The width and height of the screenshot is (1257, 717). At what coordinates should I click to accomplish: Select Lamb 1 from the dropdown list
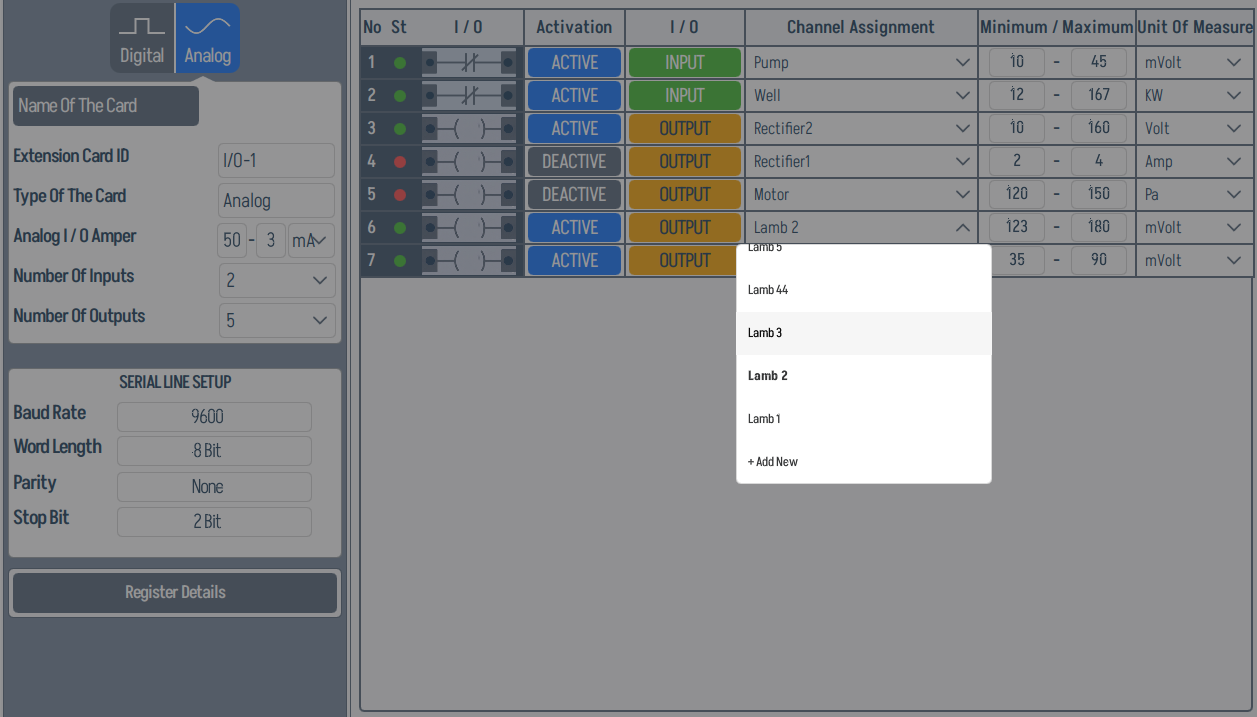pyautogui.click(x=864, y=419)
